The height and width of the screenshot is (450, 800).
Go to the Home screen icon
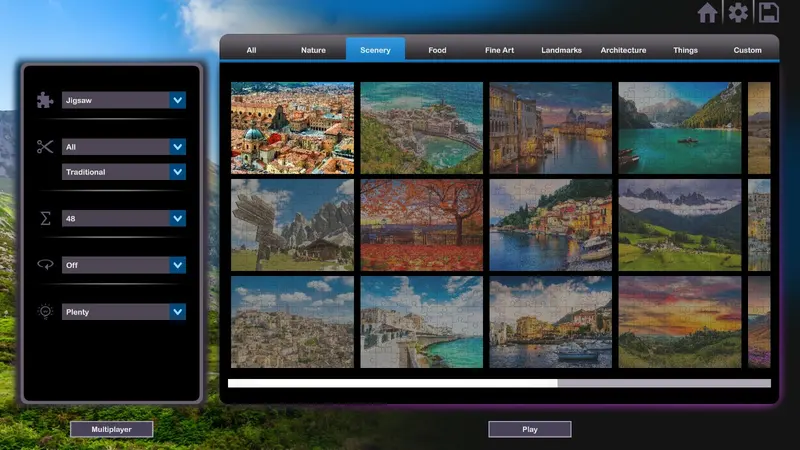pos(707,13)
